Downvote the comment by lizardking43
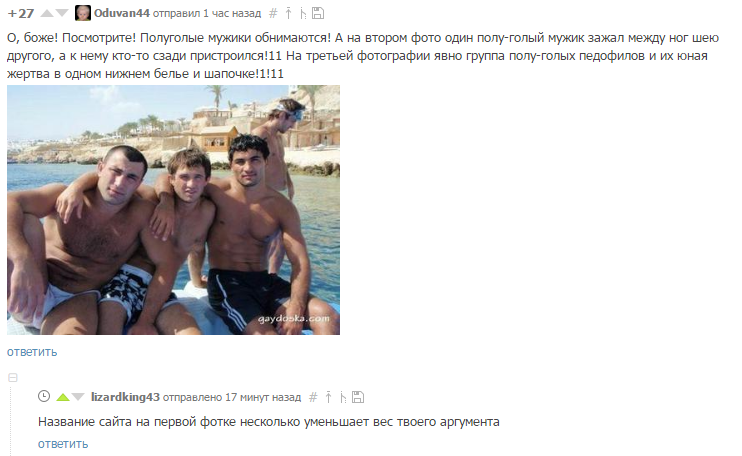742x456 pixels. click(x=78, y=397)
